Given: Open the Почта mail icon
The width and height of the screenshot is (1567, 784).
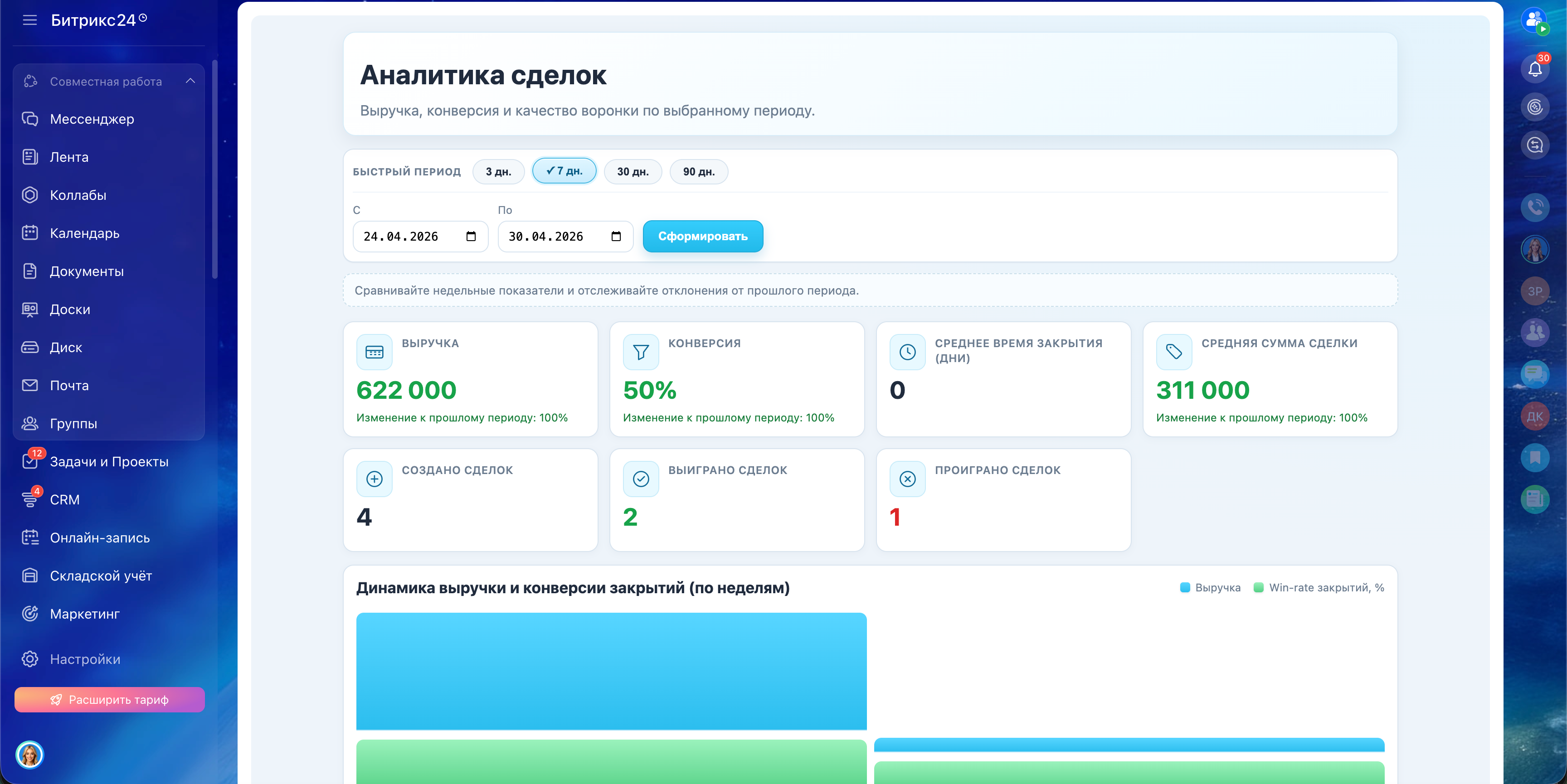Looking at the screenshot, I should (x=30, y=386).
